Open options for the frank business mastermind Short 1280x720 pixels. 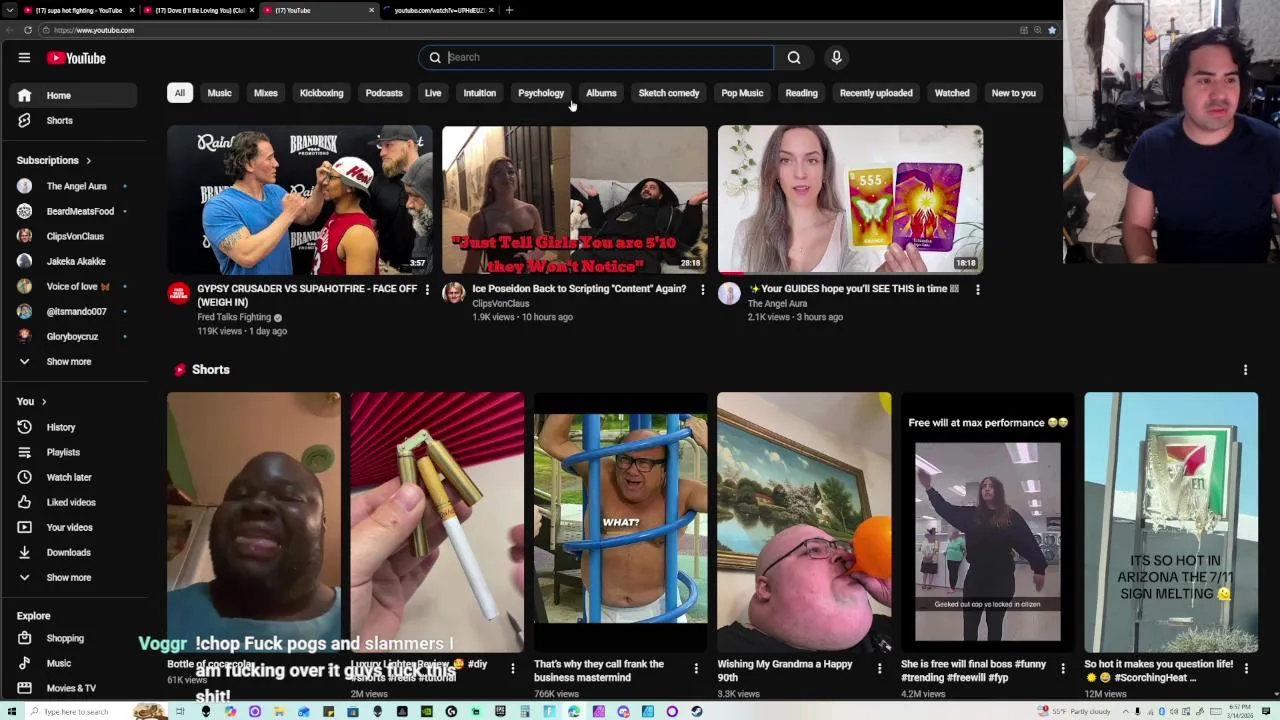point(696,667)
